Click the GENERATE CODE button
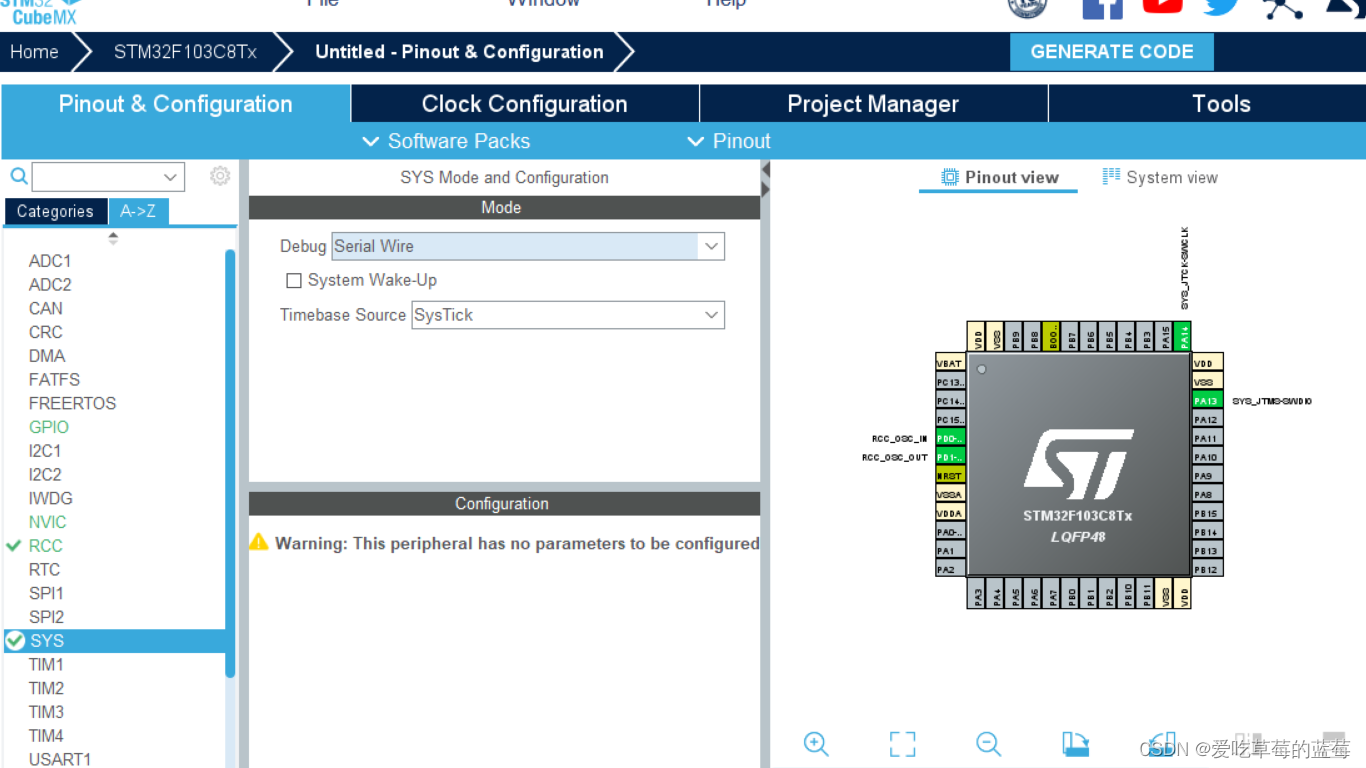The image size is (1366, 768). pos(1112,52)
